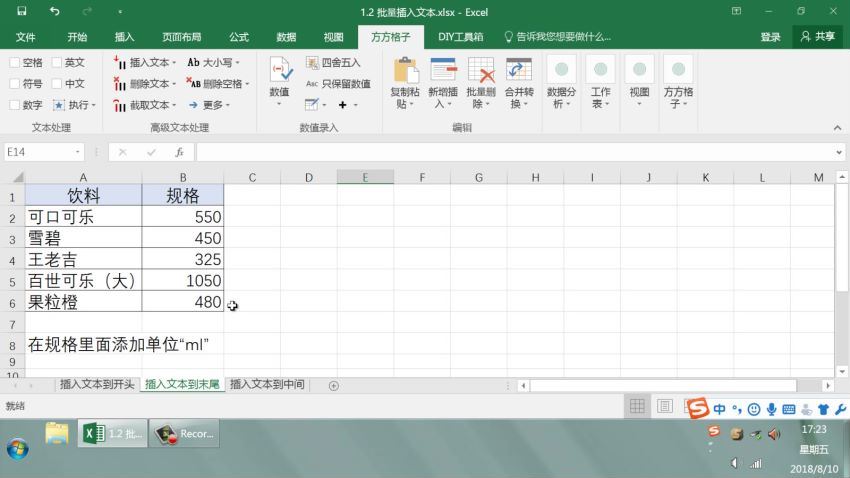
Task: Click the 大小写 change case tool
Action: click(x=213, y=63)
